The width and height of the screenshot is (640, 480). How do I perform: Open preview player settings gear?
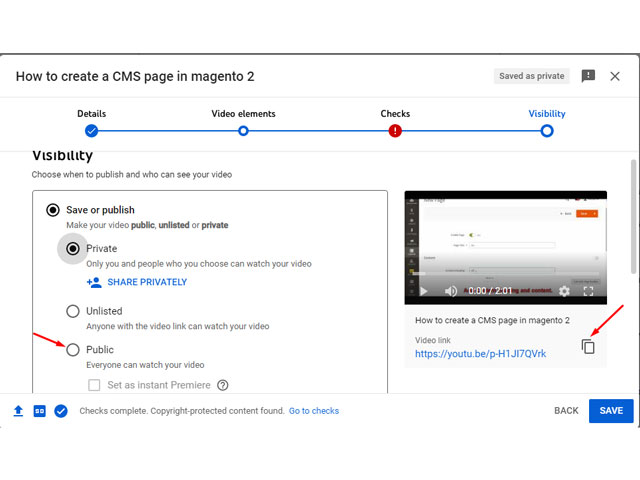(x=564, y=291)
